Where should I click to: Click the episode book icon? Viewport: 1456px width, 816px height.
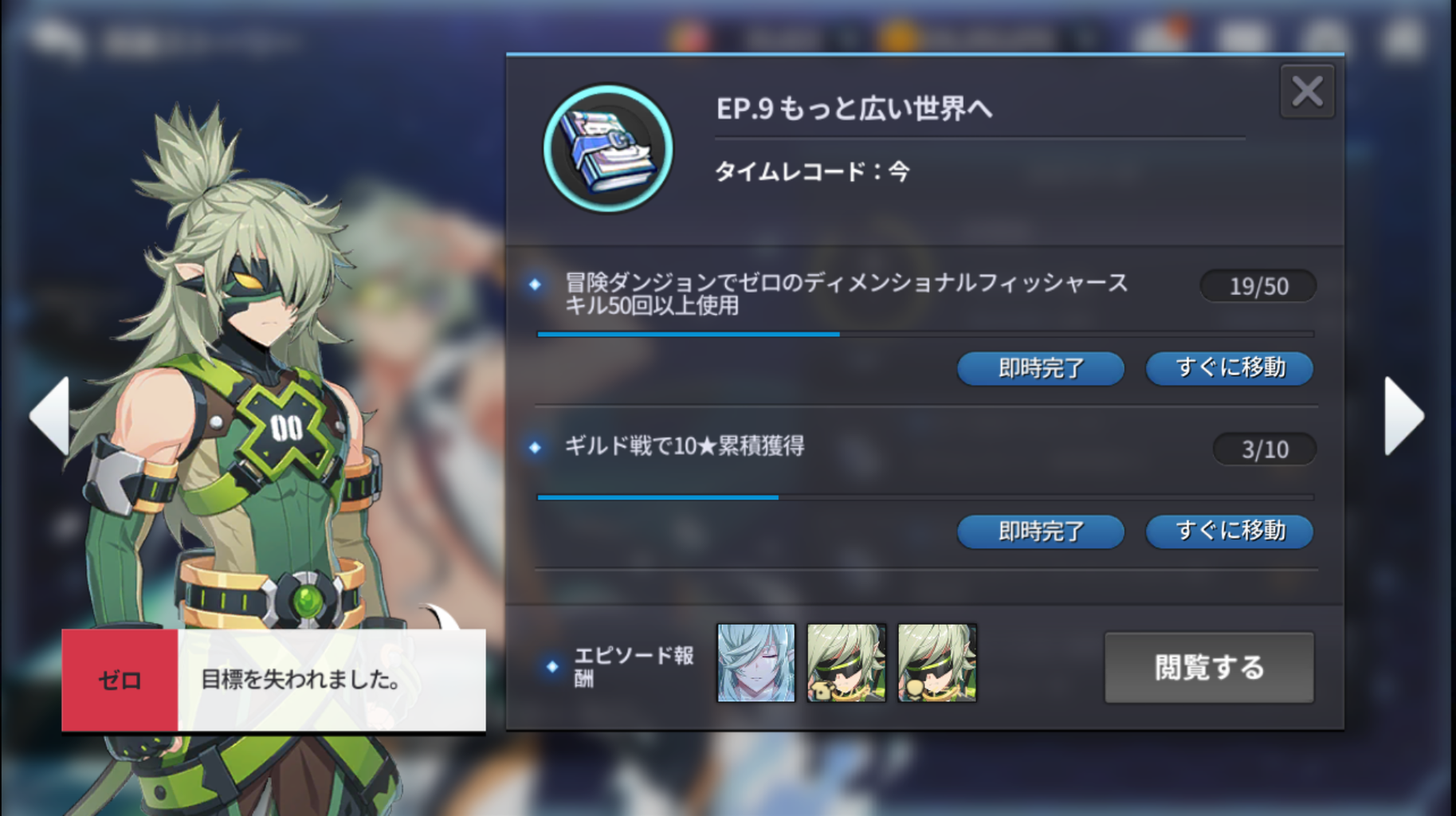(608, 149)
